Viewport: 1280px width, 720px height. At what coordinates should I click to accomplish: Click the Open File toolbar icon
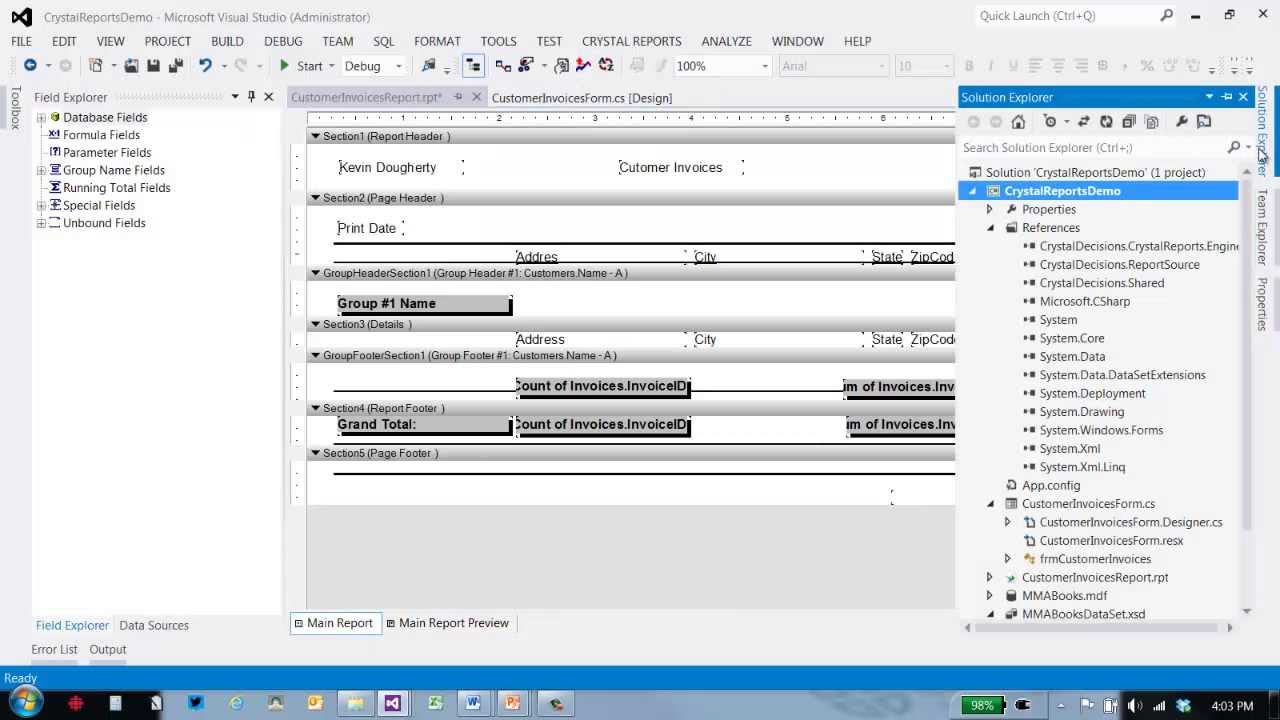pyautogui.click(x=131, y=66)
